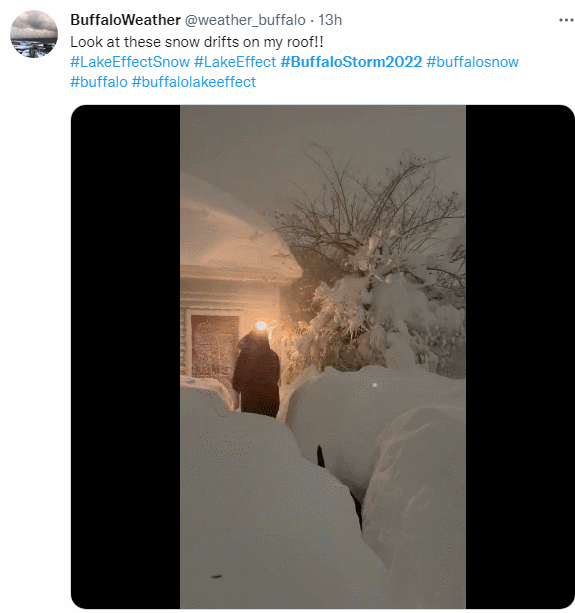Click the glowing porch light in the video
The height and width of the screenshot is (613, 575).
coord(261,325)
